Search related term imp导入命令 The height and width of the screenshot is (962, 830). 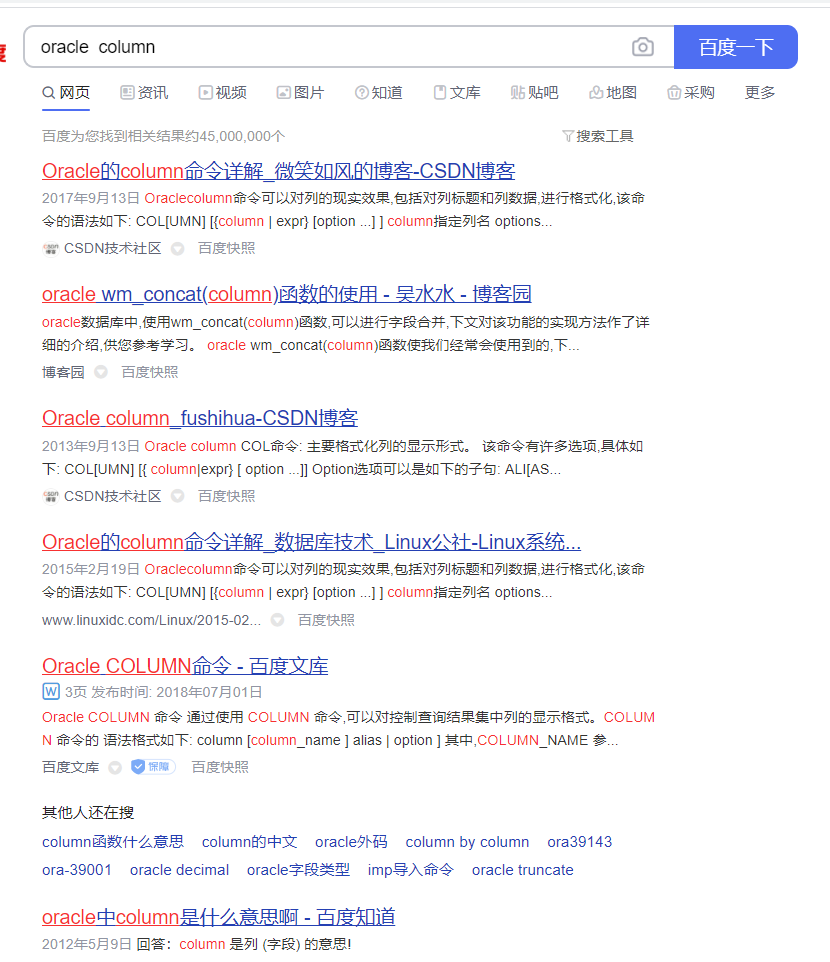[x=411, y=870]
